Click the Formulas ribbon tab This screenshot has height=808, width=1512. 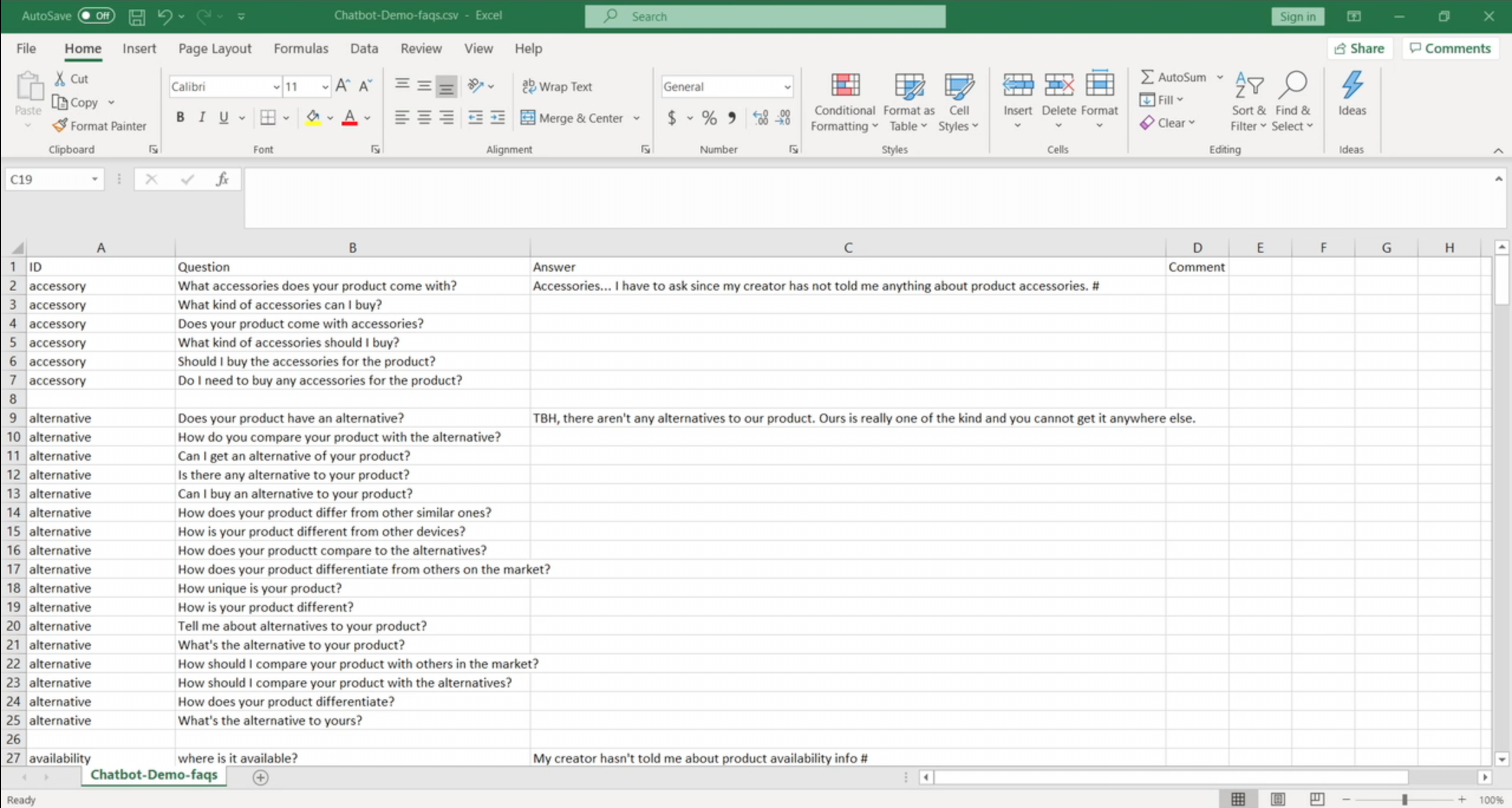coord(301,48)
